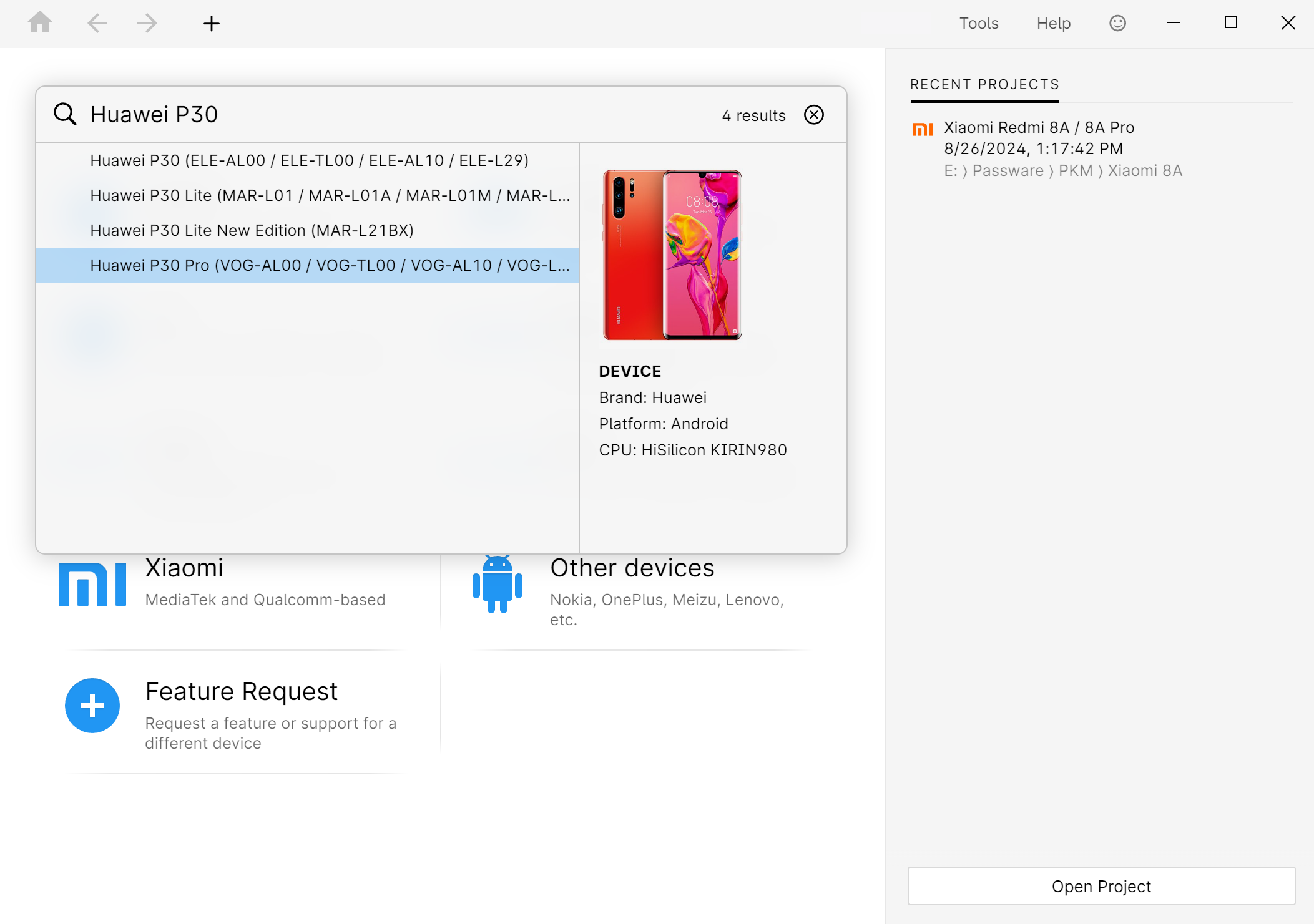Click the Mi icon of the recent project
Image resolution: width=1314 pixels, height=924 pixels.
coord(923,129)
